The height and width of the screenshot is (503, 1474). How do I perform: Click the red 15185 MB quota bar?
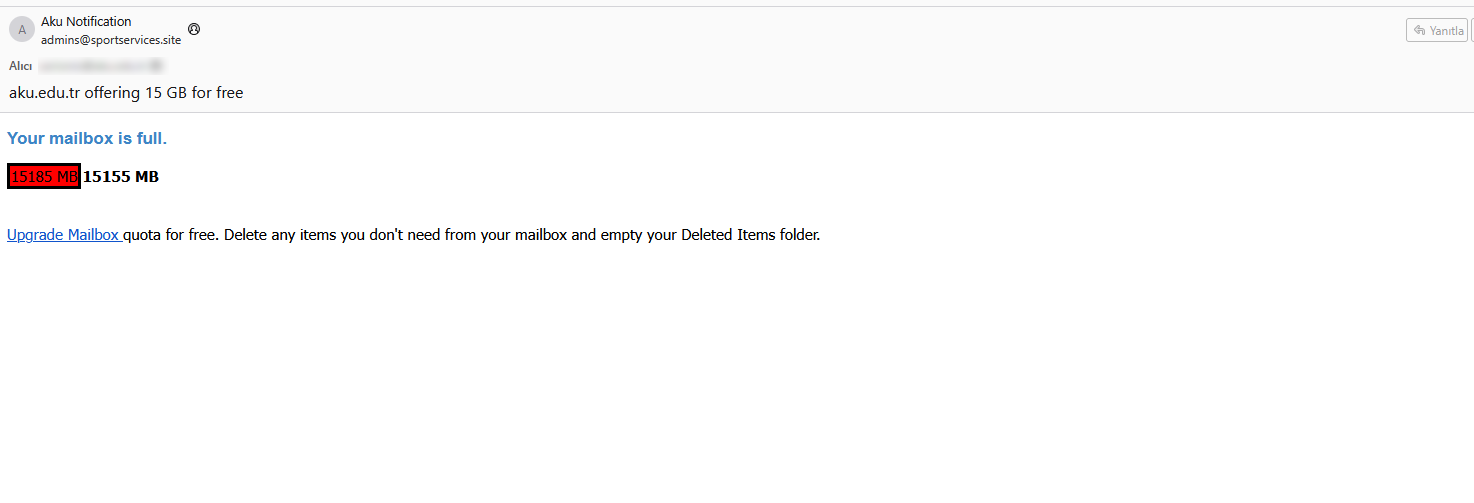point(44,177)
